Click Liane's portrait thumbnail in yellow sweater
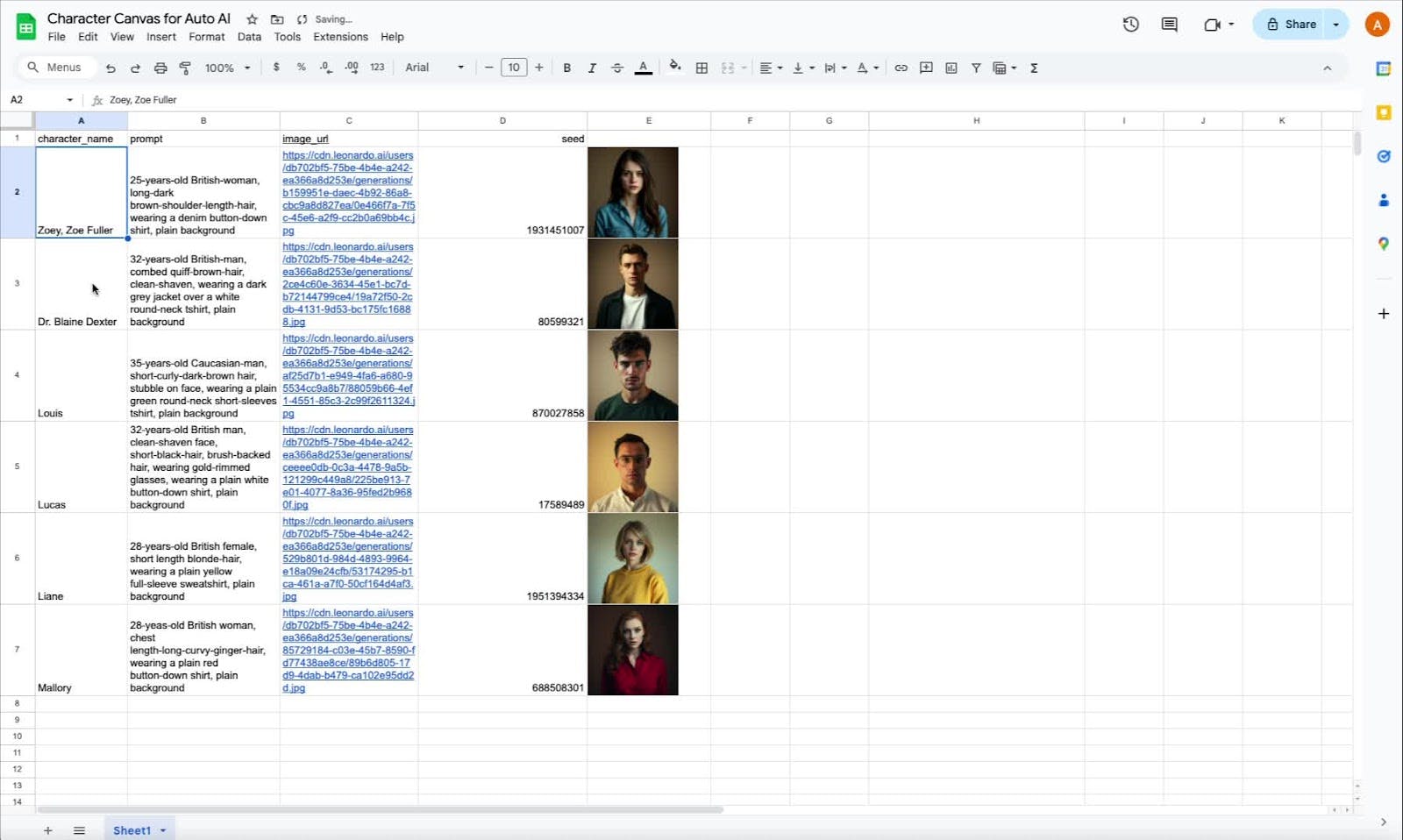Viewport: 1403px width, 840px height. coord(632,559)
